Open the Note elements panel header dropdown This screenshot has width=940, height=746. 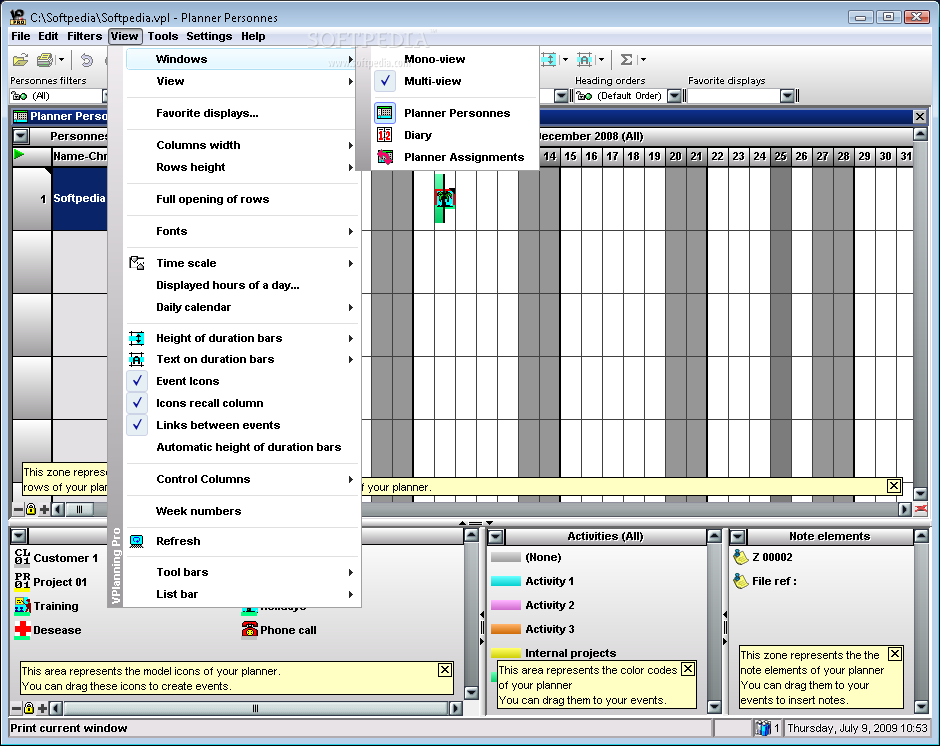pos(738,537)
